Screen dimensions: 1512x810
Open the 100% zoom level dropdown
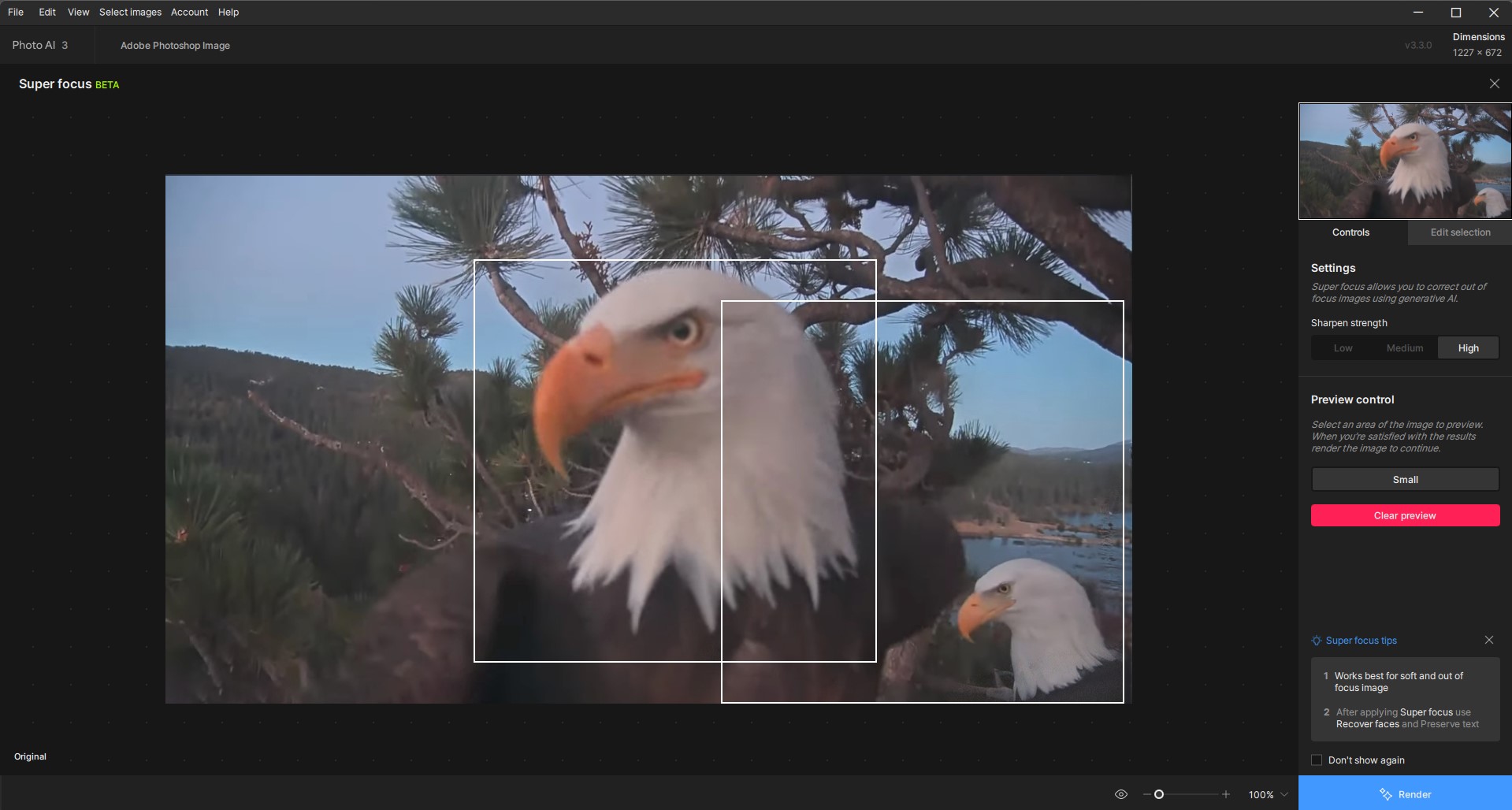click(1269, 794)
